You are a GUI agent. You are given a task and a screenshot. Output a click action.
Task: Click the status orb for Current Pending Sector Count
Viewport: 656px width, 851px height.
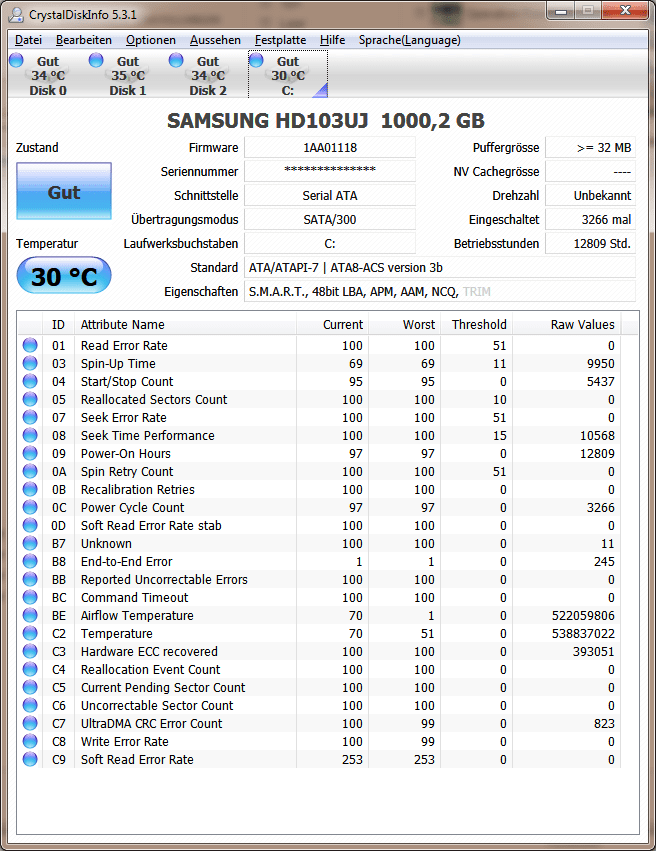pyautogui.click(x=30, y=687)
